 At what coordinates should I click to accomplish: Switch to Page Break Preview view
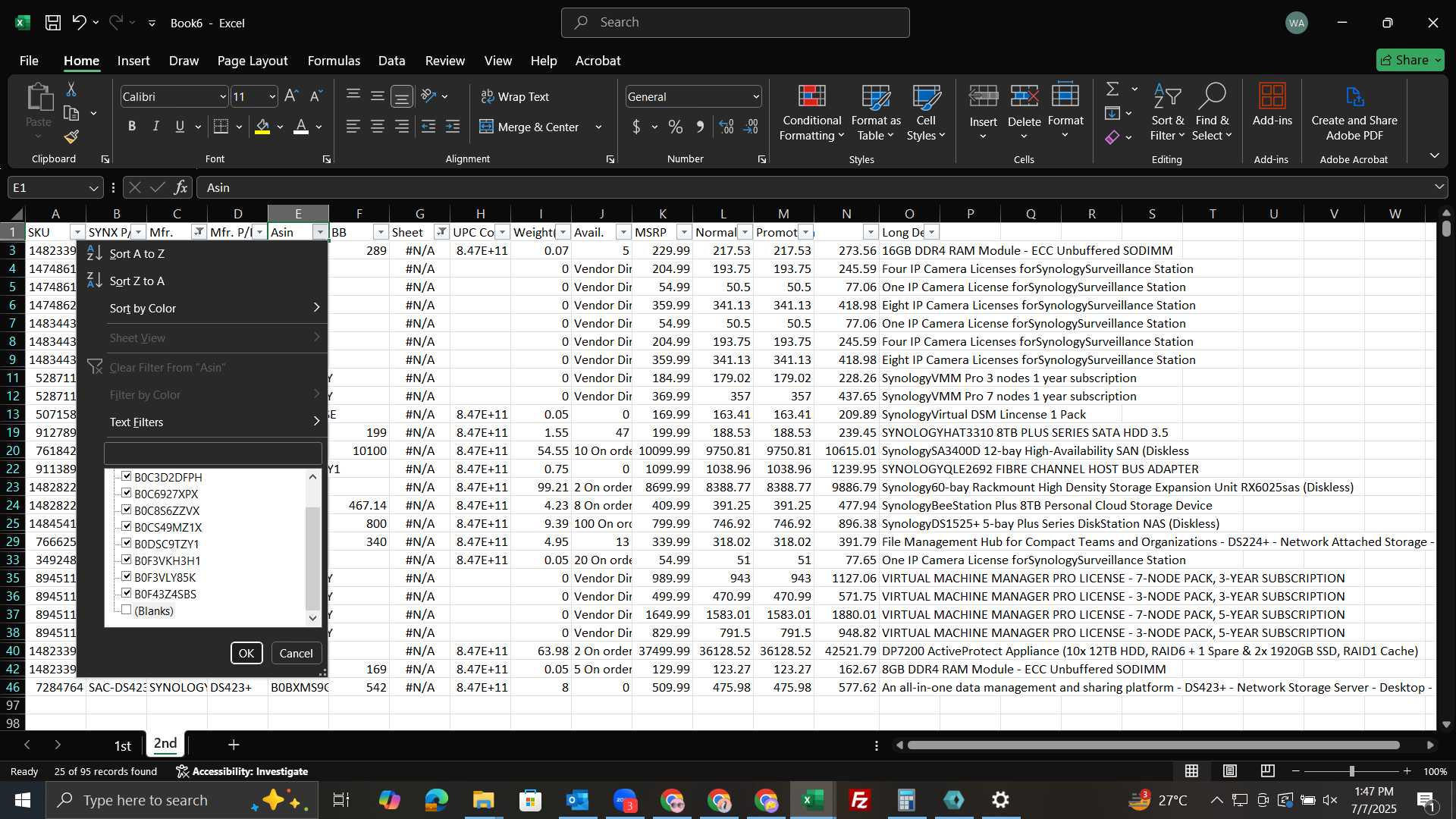click(x=1267, y=770)
